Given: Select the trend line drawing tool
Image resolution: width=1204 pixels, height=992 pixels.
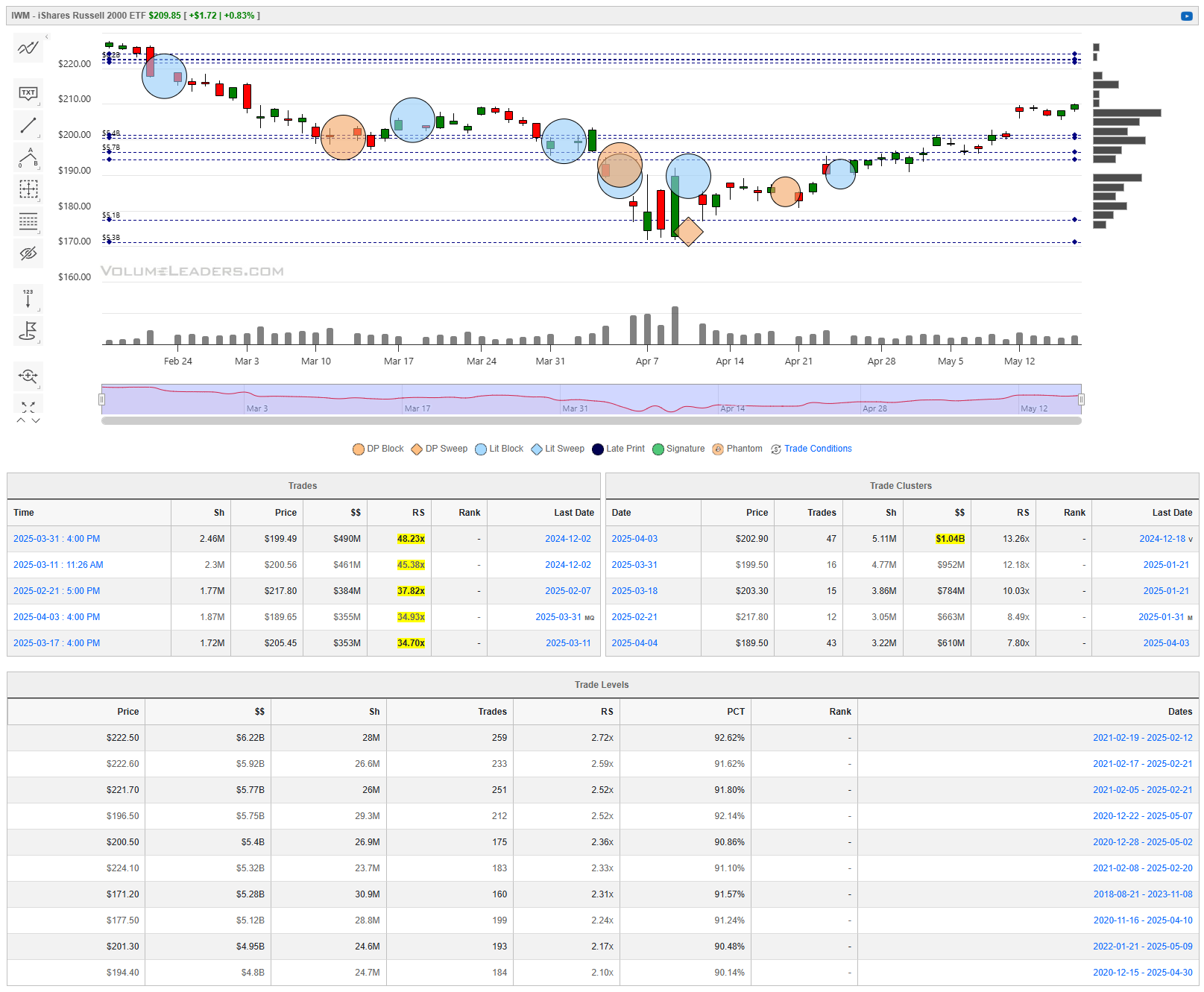Looking at the screenshot, I should [28, 125].
